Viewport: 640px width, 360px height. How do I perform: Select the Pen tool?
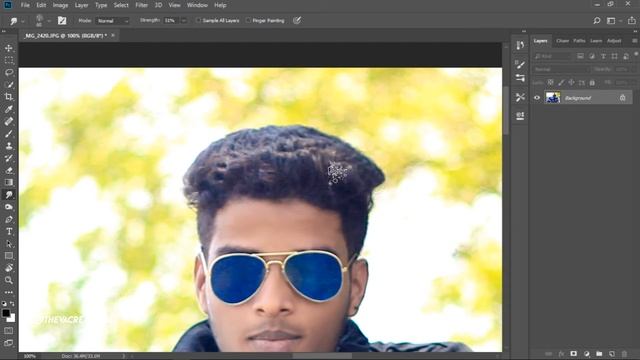coord(9,219)
